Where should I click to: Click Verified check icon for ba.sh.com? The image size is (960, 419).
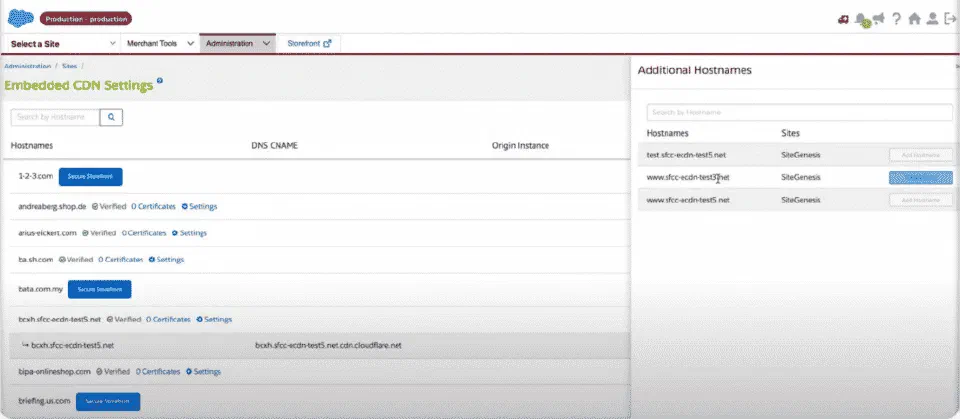[62, 260]
